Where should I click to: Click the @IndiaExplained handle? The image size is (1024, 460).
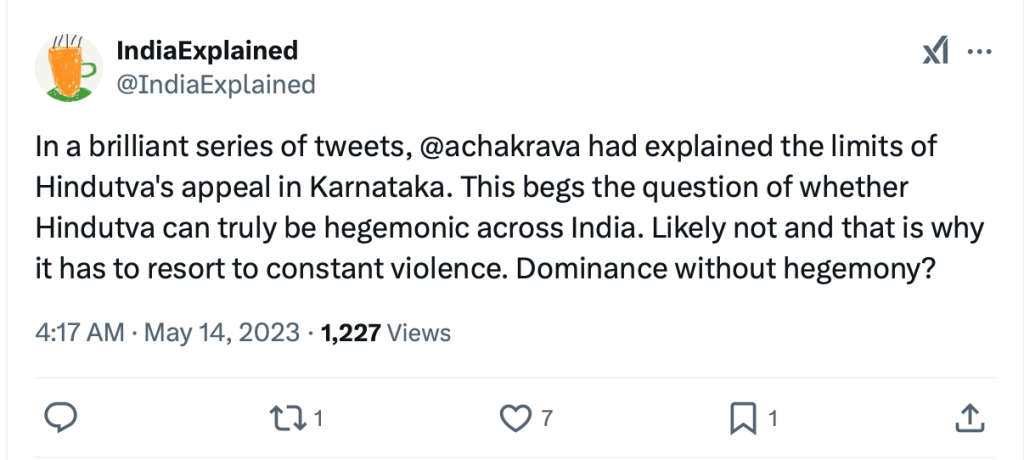point(216,84)
